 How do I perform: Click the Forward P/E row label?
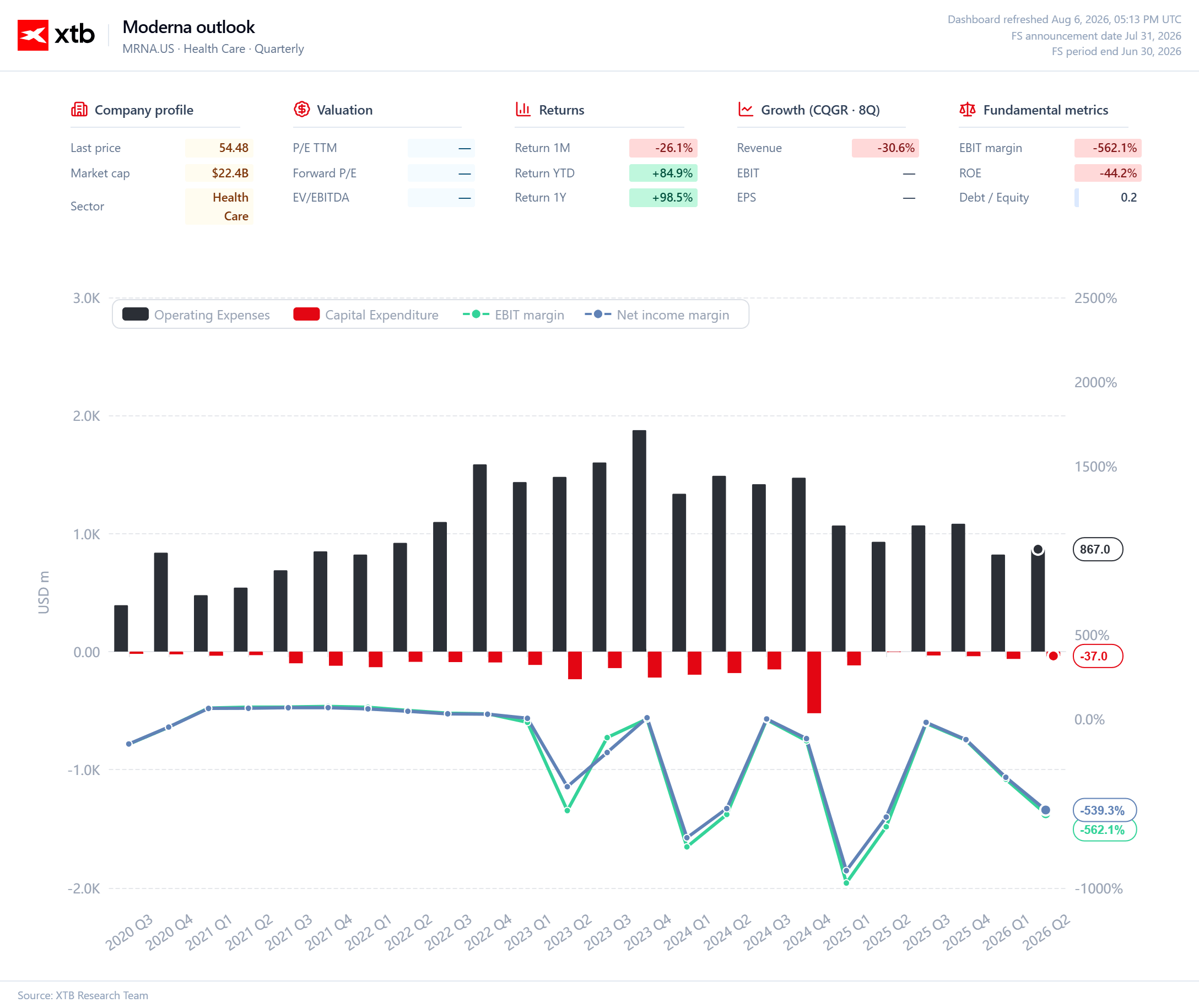325,173
